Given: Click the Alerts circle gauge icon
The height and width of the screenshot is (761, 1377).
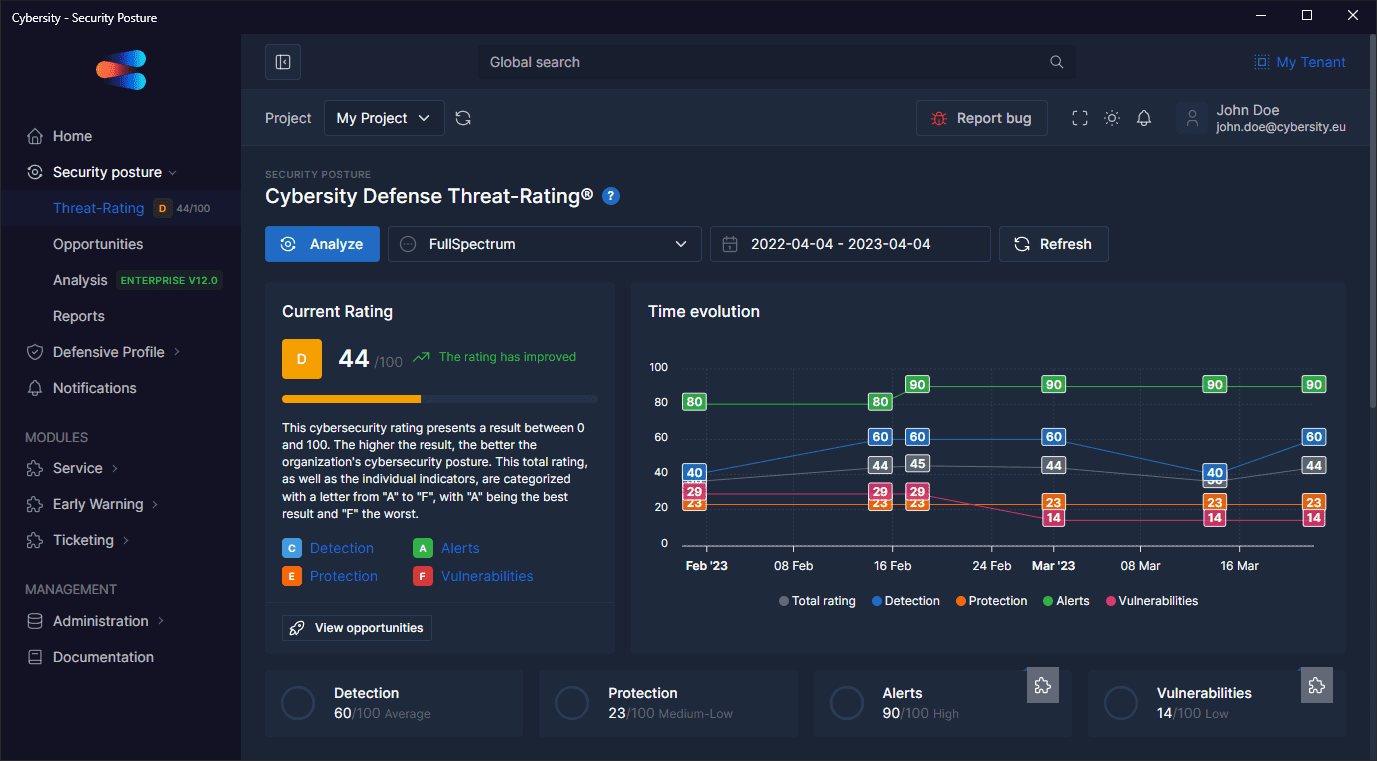Looking at the screenshot, I should coord(847,703).
